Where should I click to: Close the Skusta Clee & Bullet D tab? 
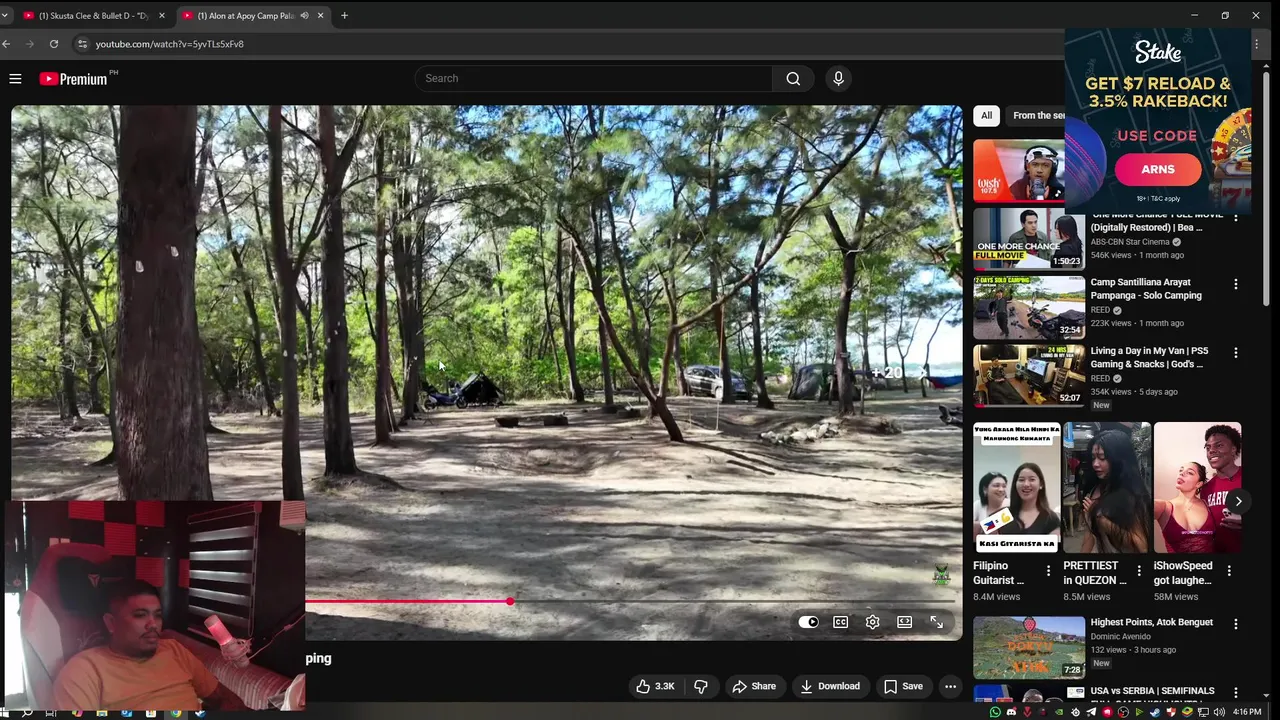(162, 16)
